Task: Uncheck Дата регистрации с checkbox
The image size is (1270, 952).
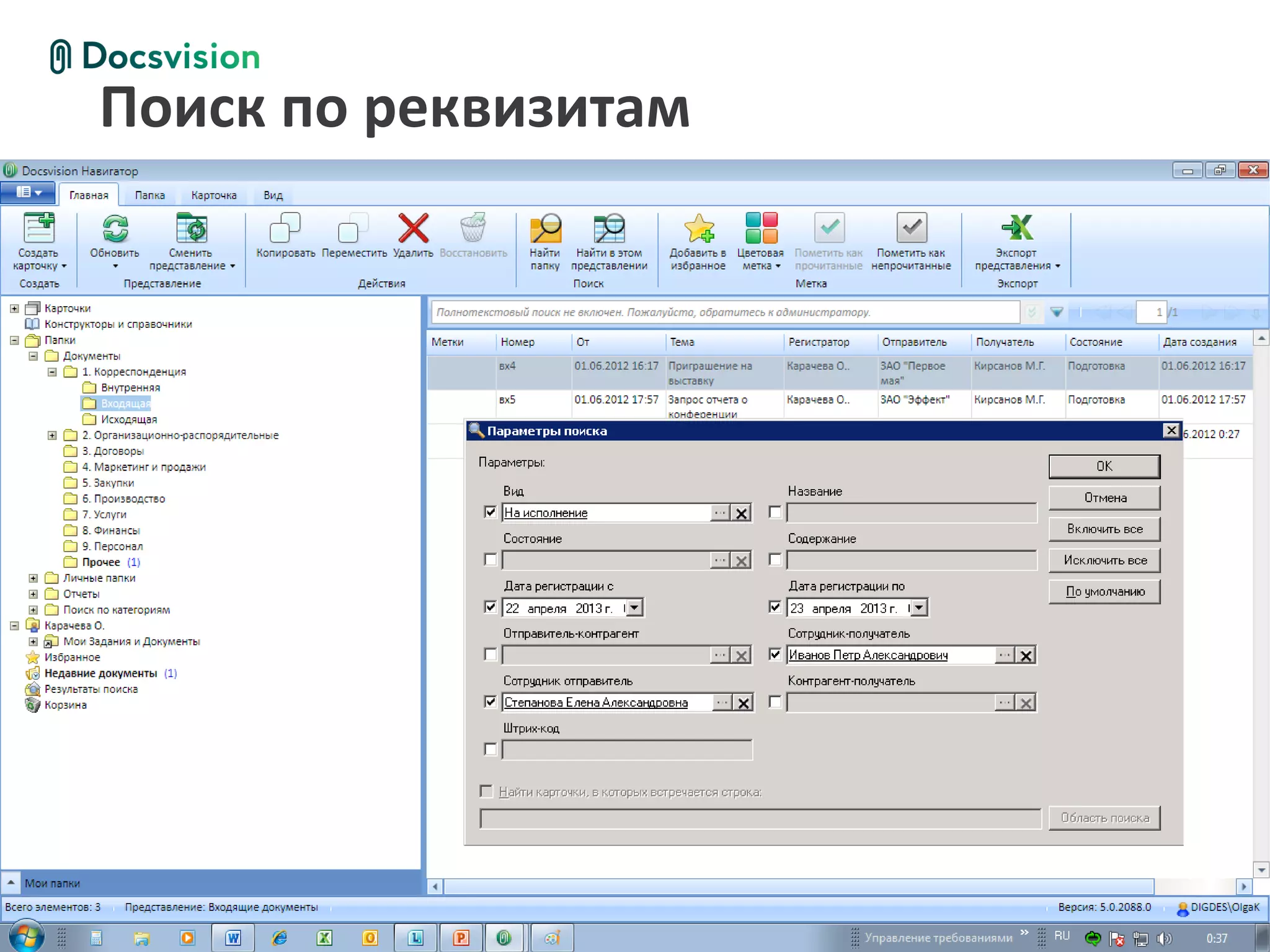Action: click(x=490, y=607)
